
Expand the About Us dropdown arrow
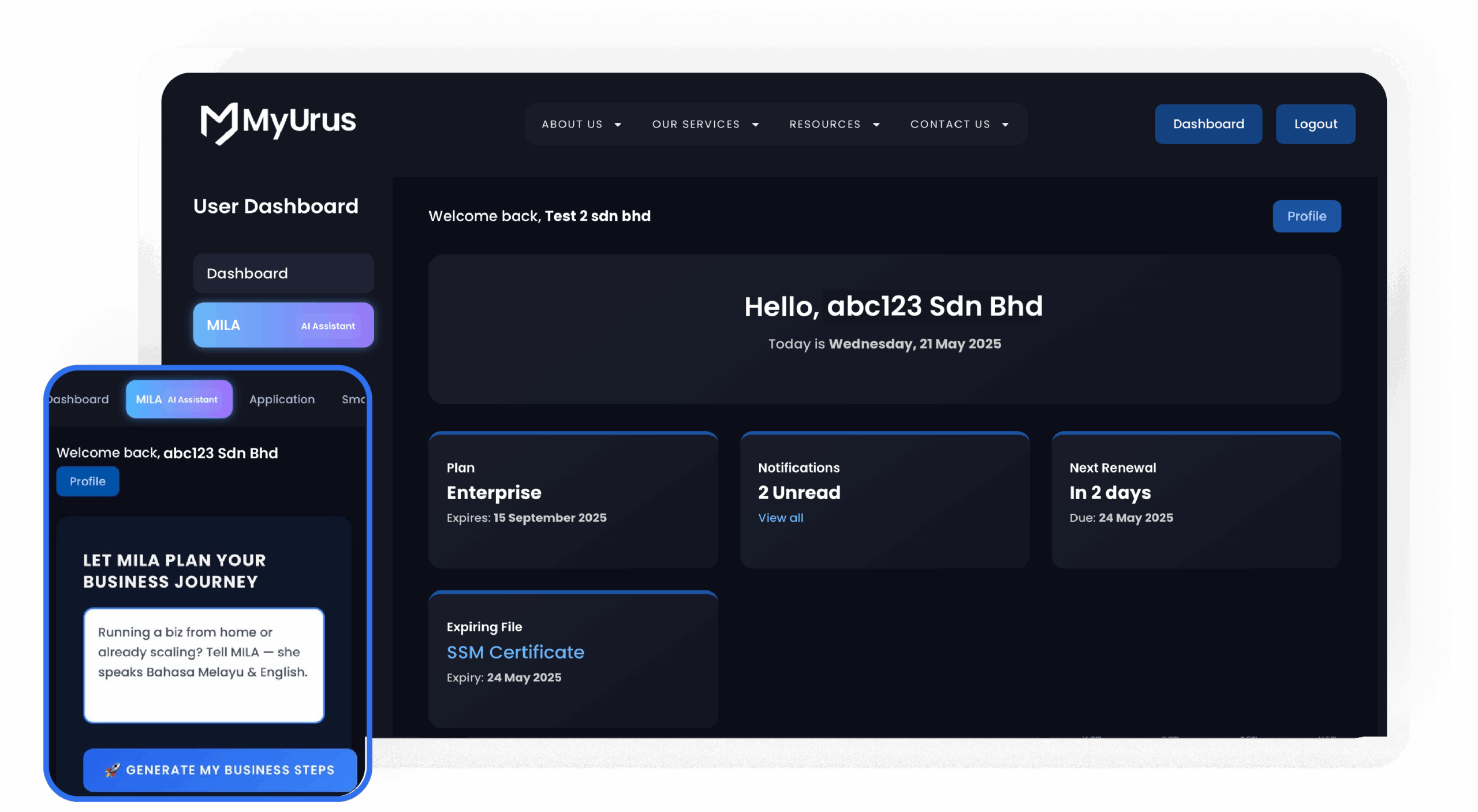click(x=618, y=125)
